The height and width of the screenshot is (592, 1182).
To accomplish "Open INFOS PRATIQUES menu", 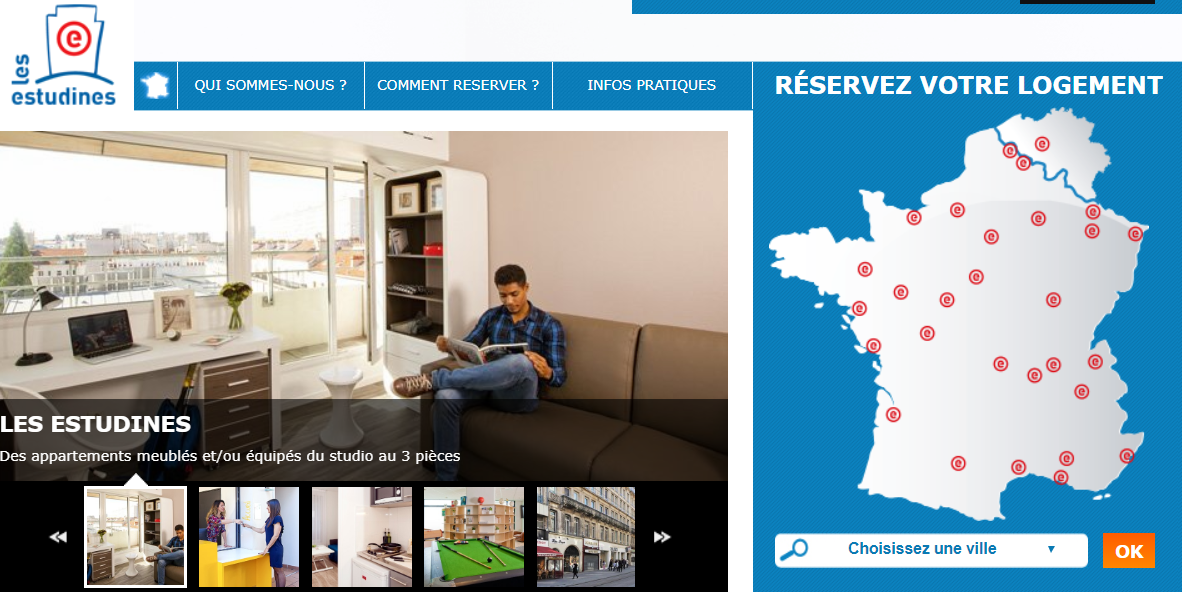I will click(652, 85).
